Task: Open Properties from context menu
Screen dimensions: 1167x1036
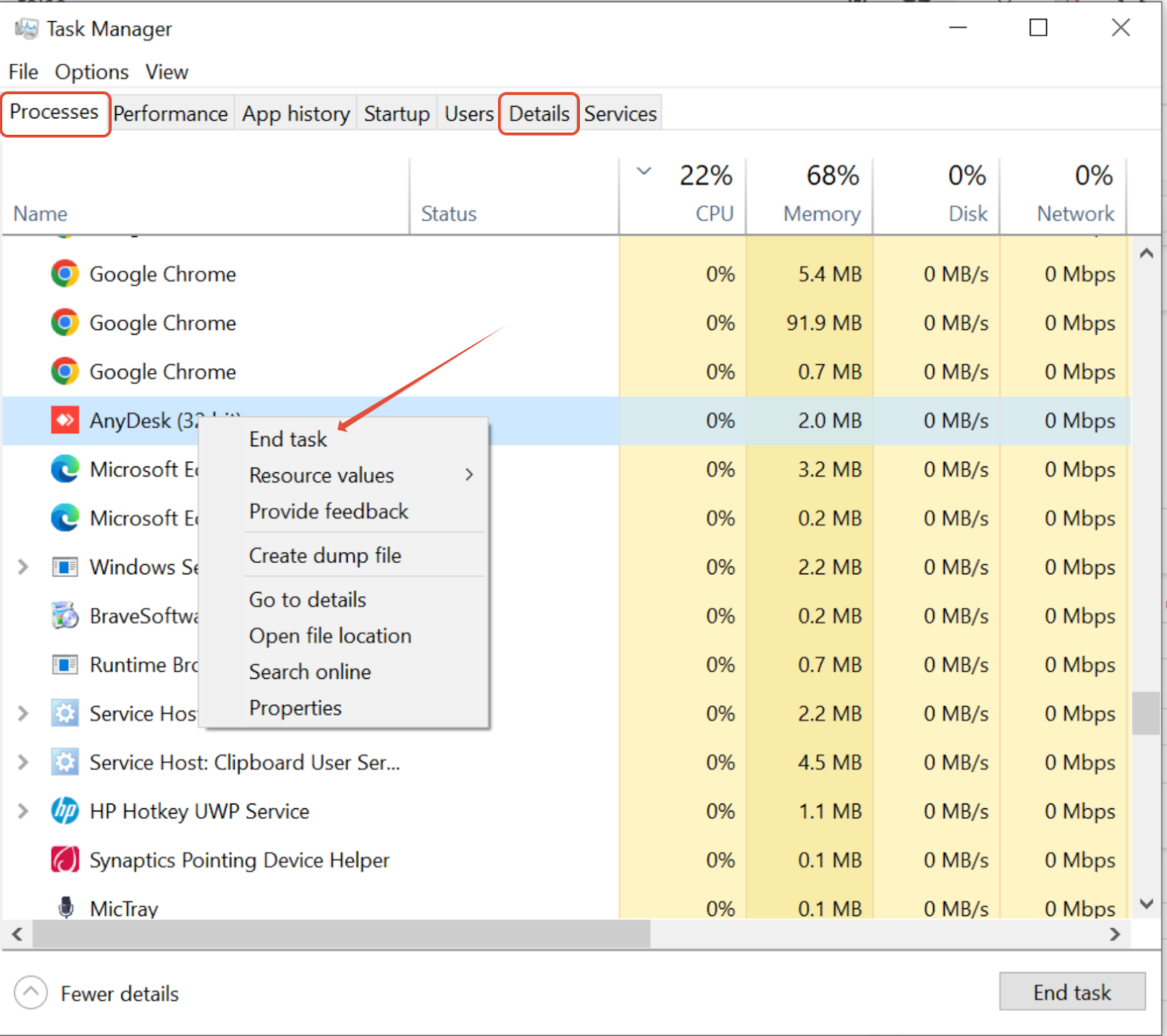Action: pyautogui.click(x=295, y=709)
